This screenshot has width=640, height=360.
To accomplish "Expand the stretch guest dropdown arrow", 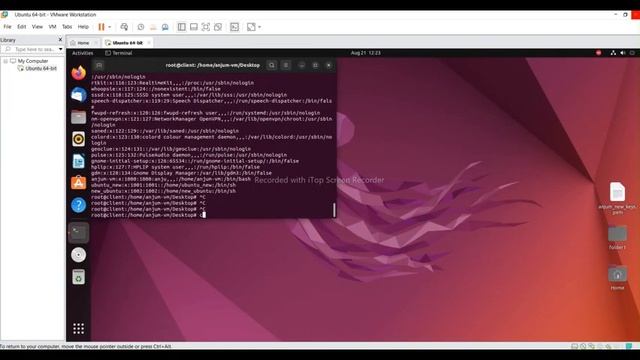I will coord(260,27).
